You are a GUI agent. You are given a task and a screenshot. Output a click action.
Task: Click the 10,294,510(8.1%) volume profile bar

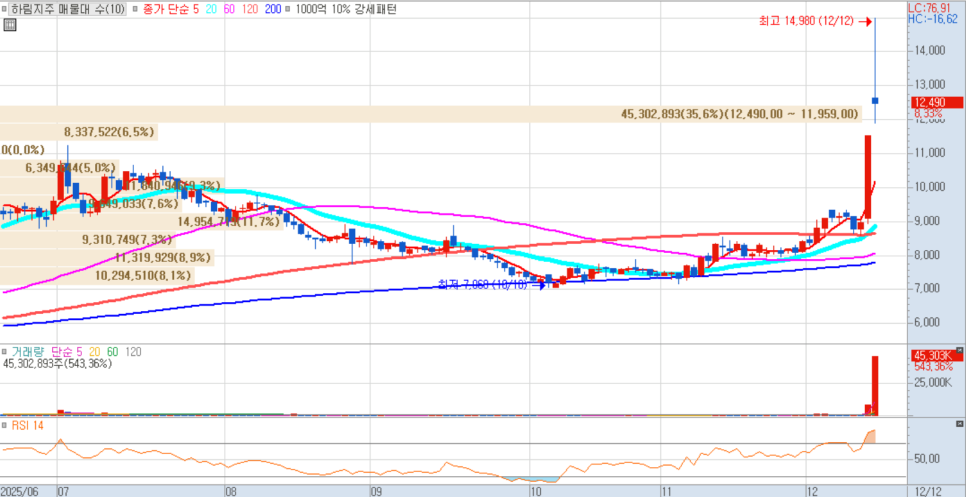[x=97, y=275]
